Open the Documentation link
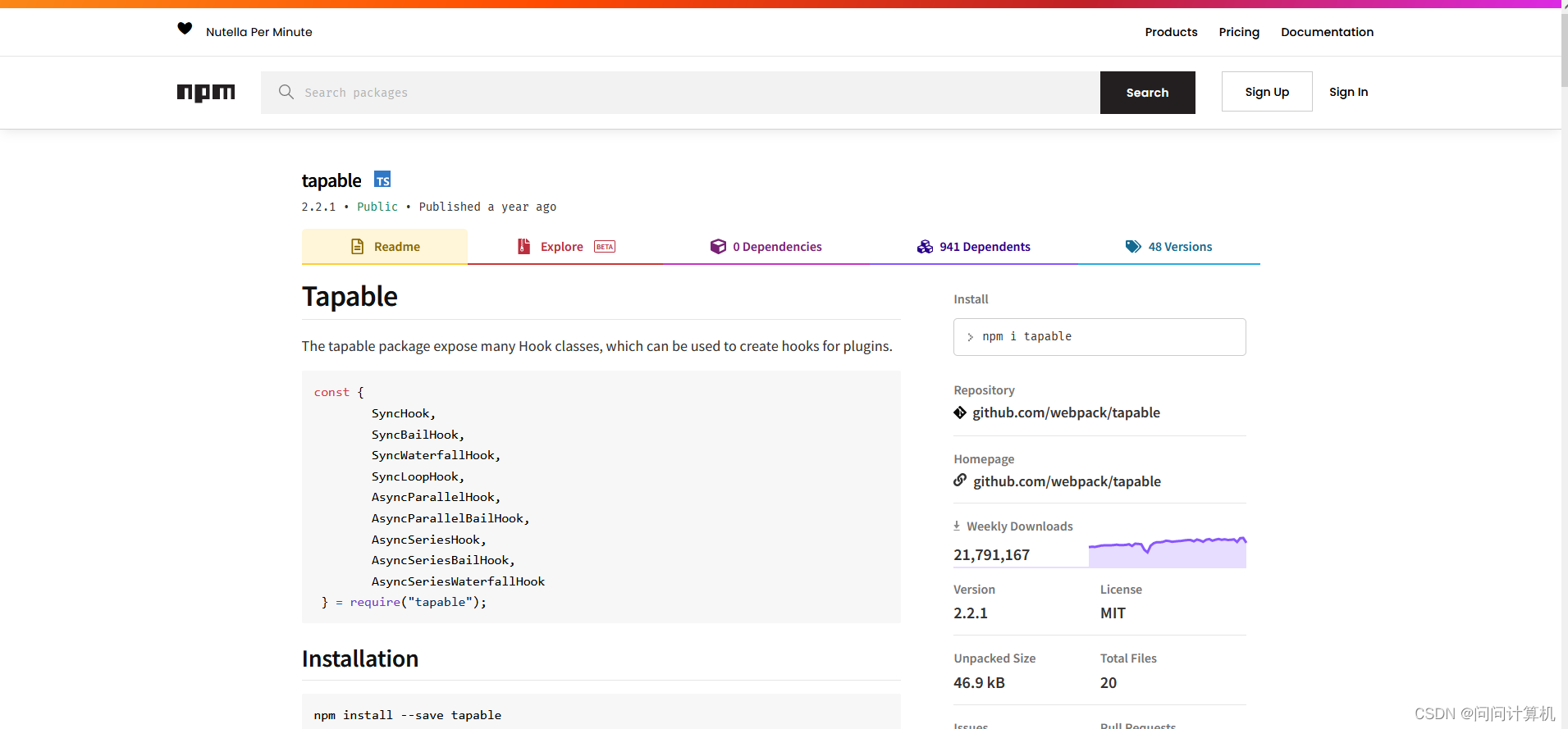 (x=1327, y=32)
